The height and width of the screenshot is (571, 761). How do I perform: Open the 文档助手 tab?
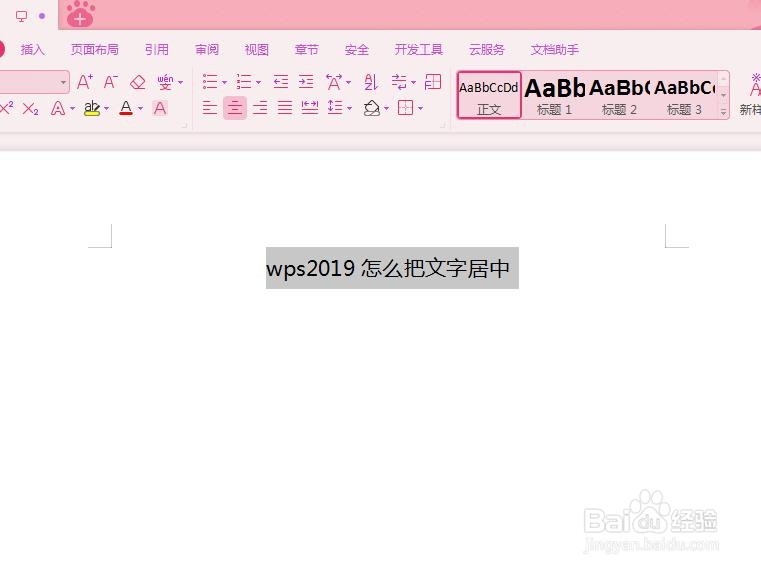click(x=555, y=49)
